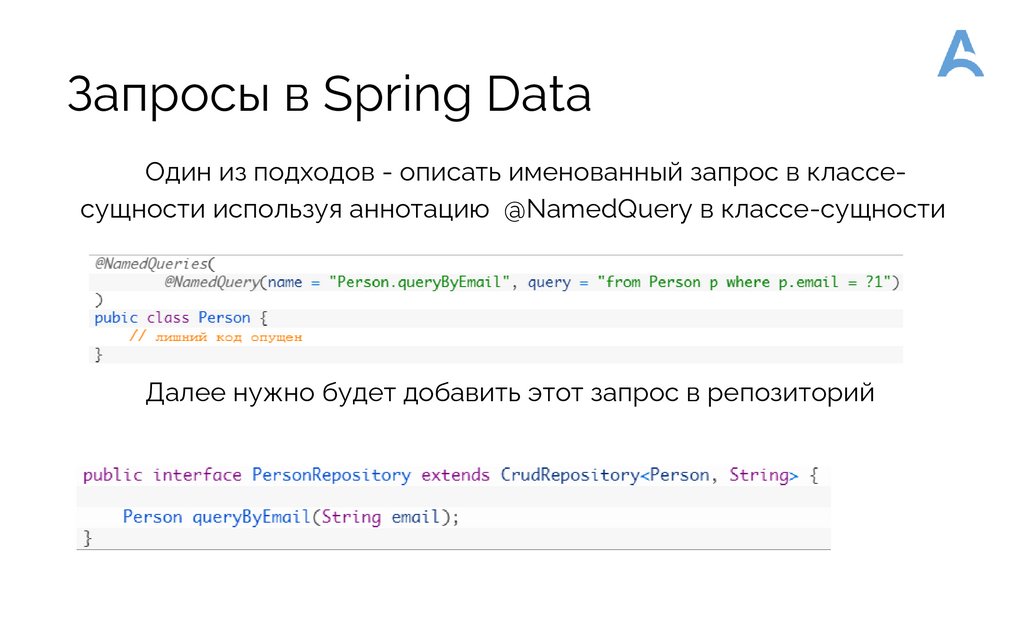Click the CrudRepository<Person, String> type
The height and width of the screenshot is (638, 1024).
649,475
